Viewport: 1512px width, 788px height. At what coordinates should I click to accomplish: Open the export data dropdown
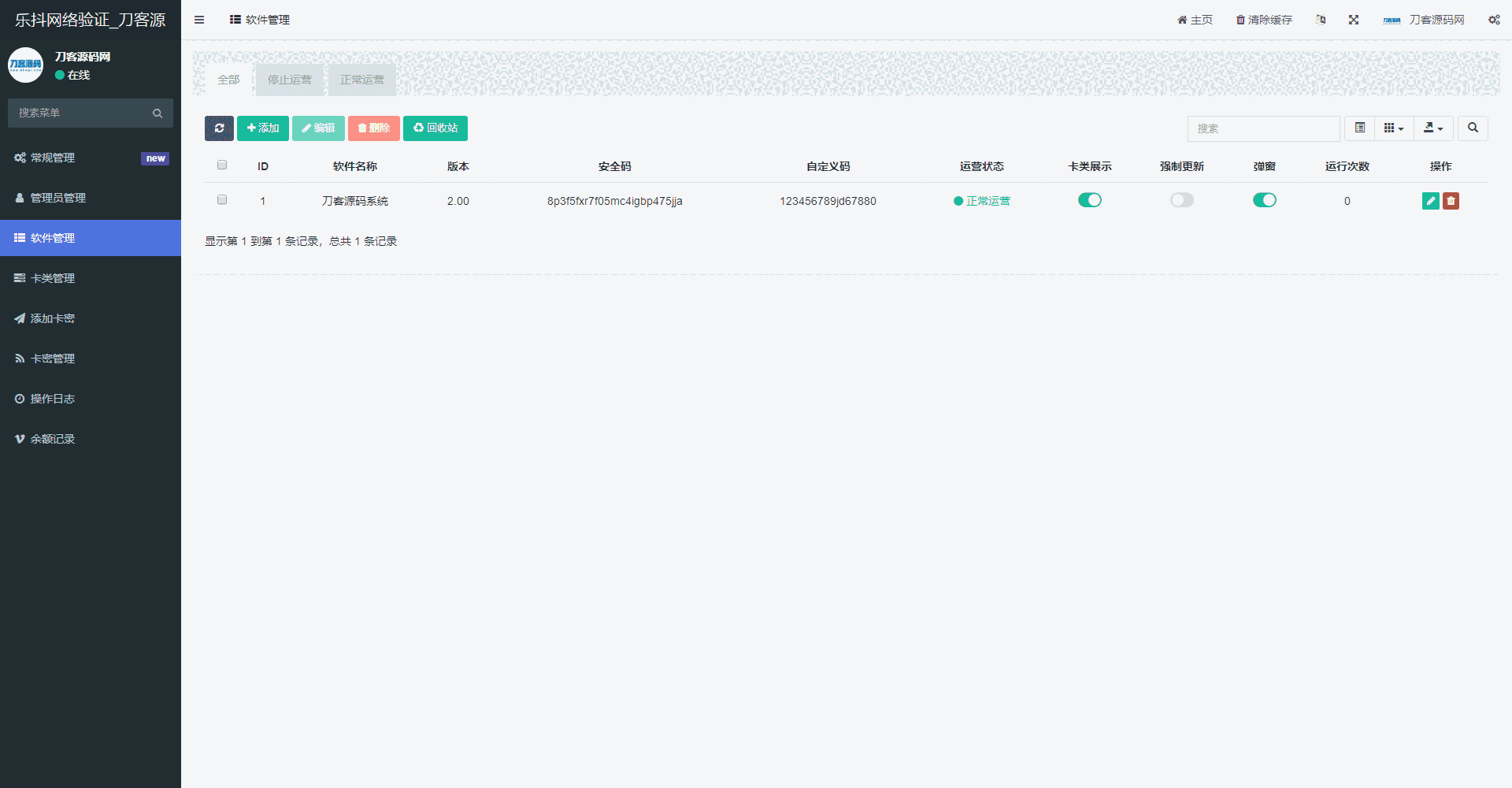[x=1433, y=128]
